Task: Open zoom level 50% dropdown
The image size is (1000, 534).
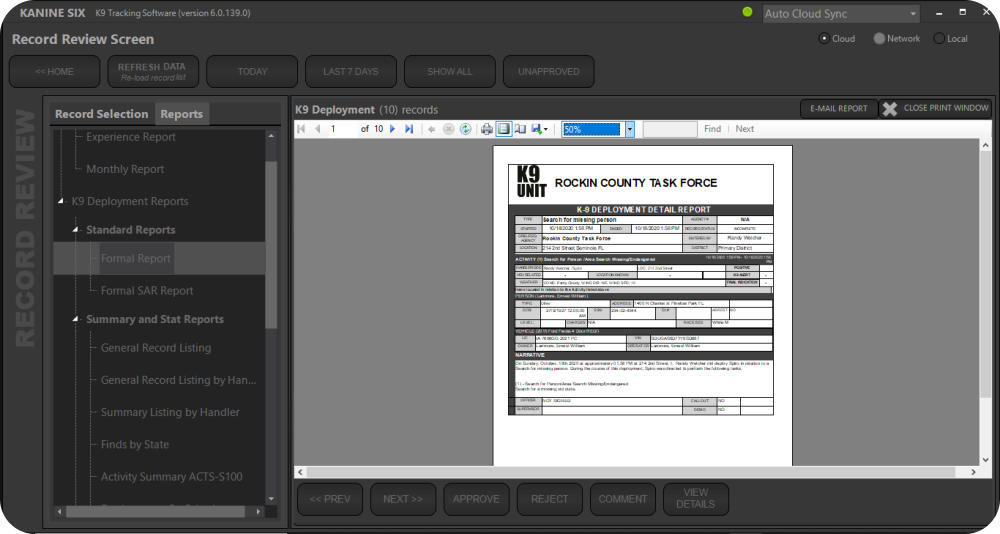Action: (x=629, y=129)
